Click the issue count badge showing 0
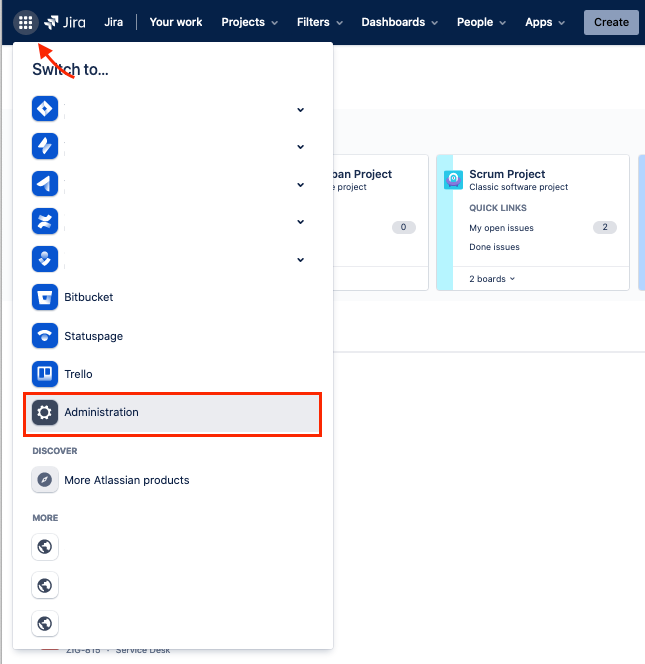 click(x=404, y=227)
